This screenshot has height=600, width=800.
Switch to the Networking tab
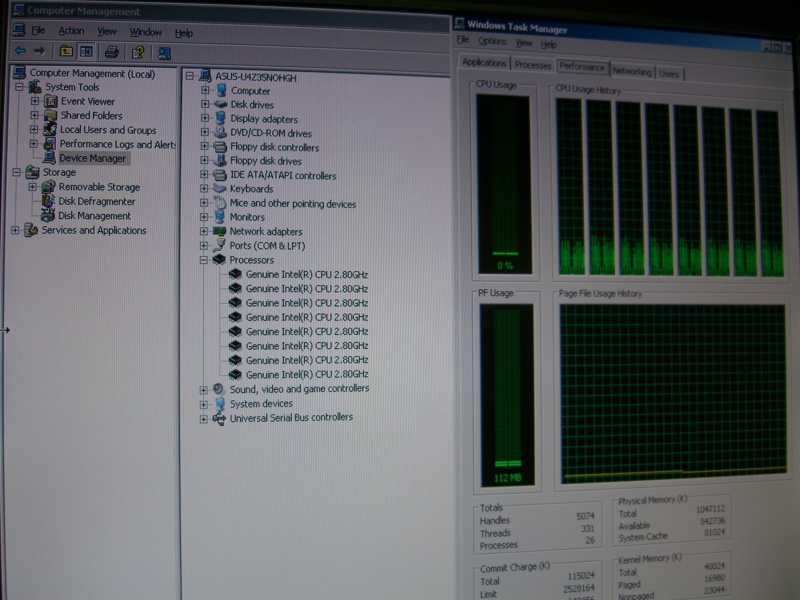coord(632,71)
